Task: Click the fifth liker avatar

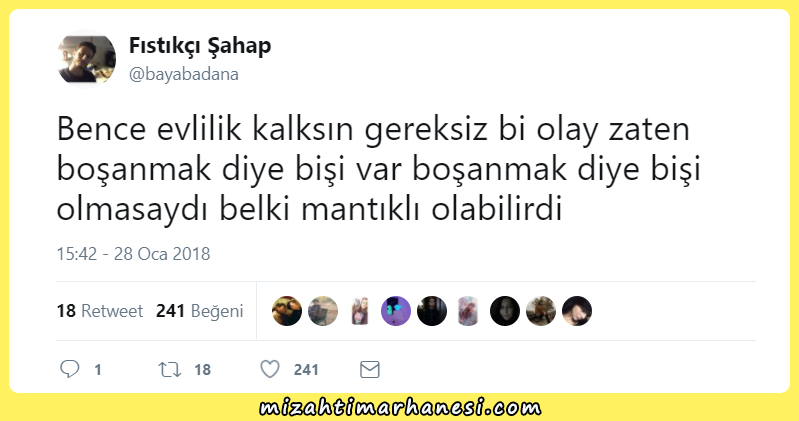Action: [x=432, y=311]
